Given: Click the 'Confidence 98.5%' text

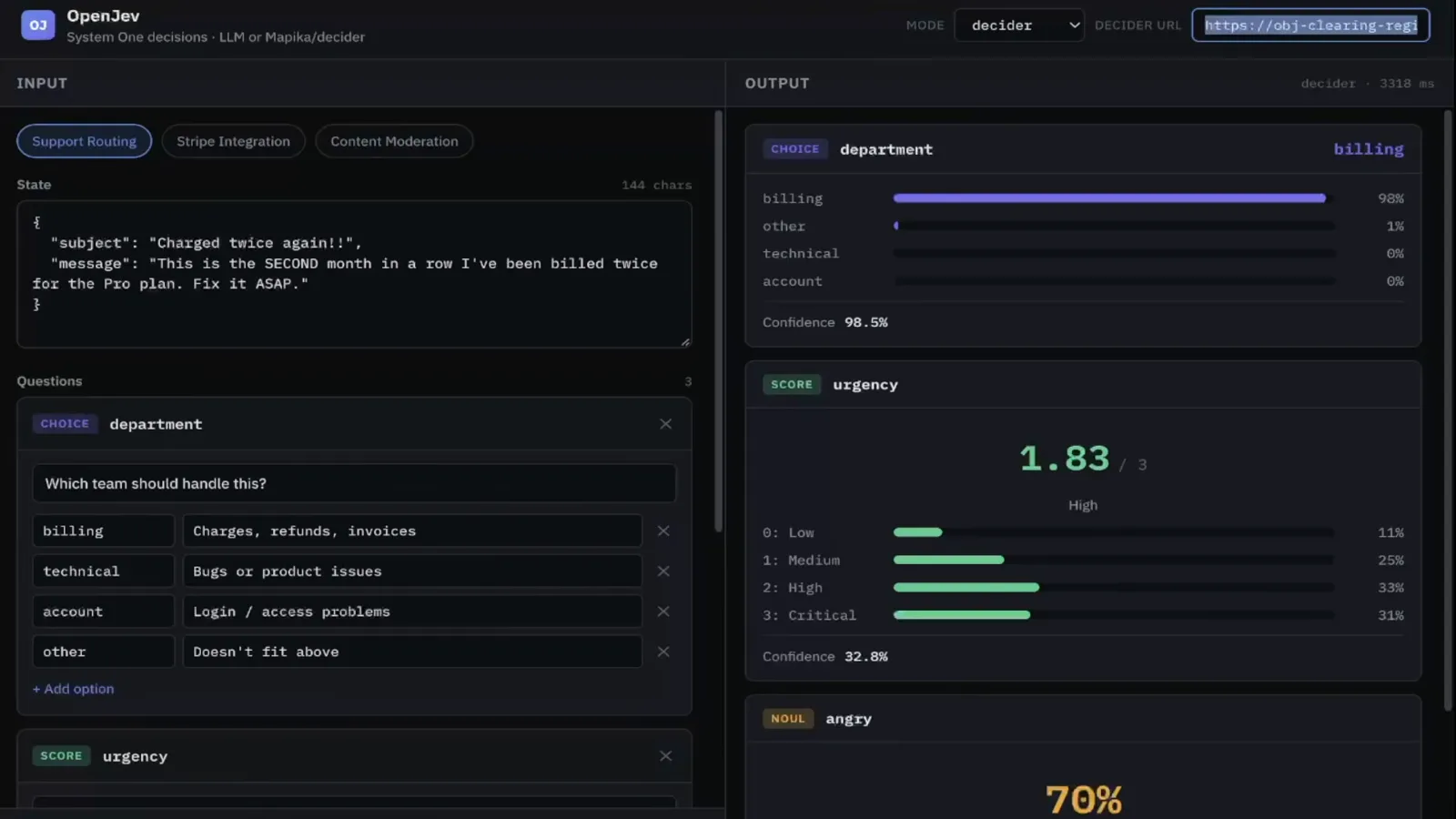Looking at the screenshot, I should [825, 322].
